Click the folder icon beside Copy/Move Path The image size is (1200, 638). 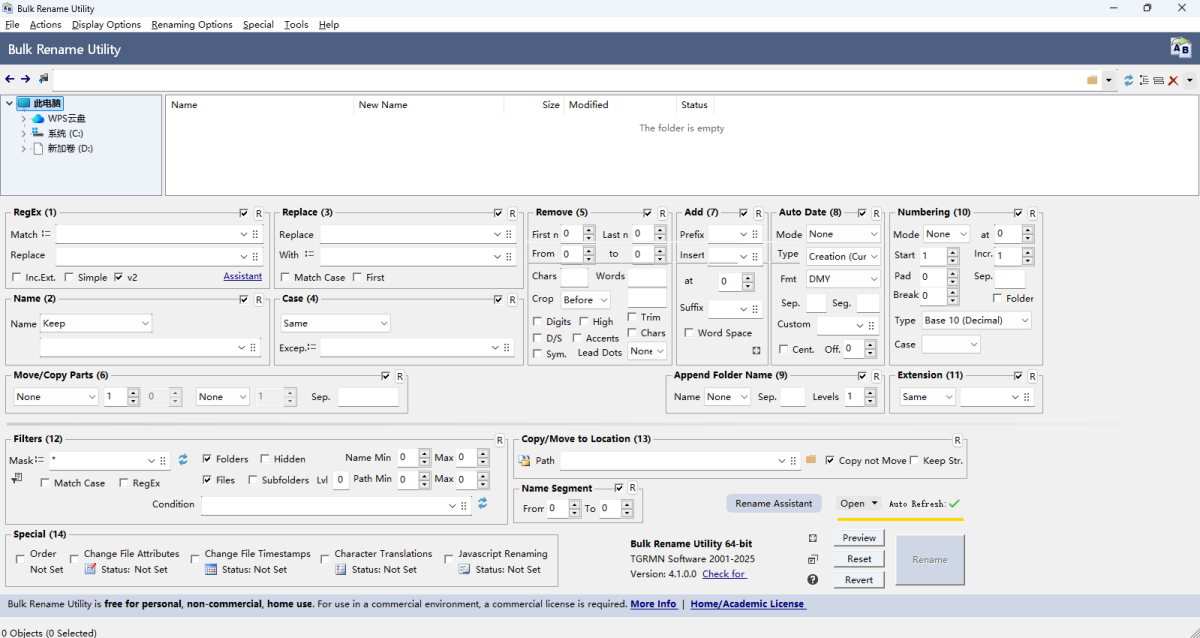pyautogui.click(x=811, y=460)
